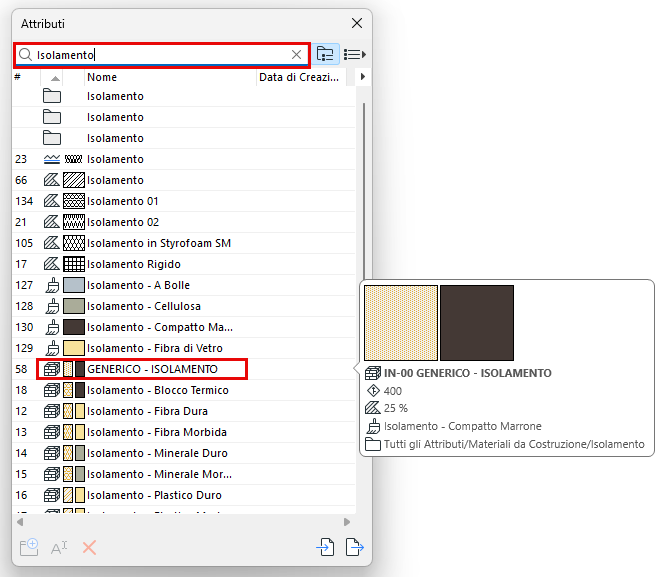Viewport: 665px width, 577px height.
Task: Select Isolamento in Styrofoam SM fill
Action: click(x=159, y=243)
